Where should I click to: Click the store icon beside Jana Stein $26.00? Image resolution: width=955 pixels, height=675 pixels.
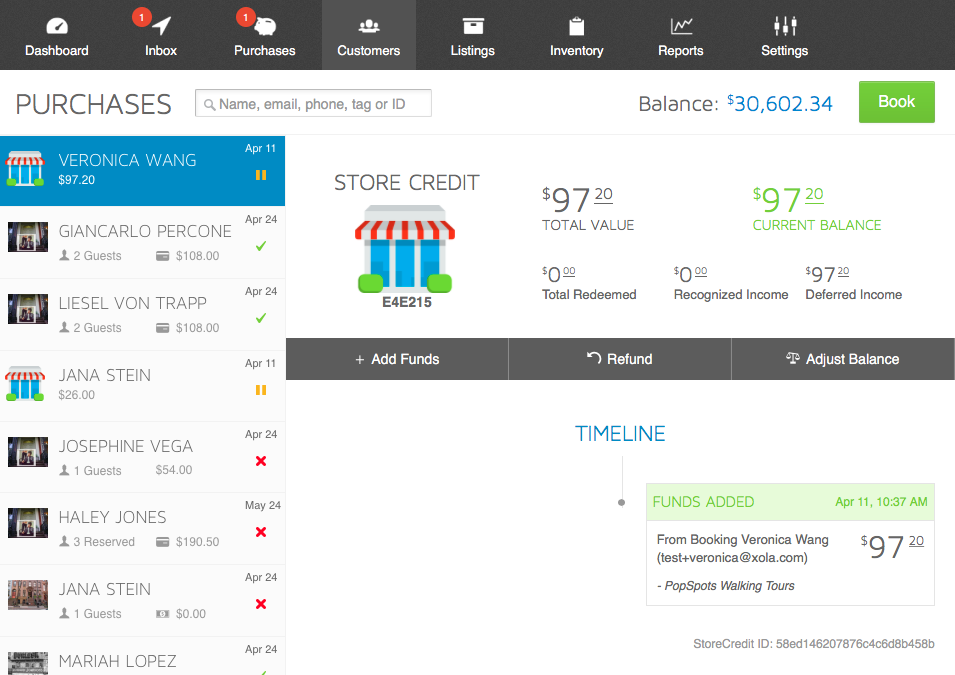[x=25, y=383]
